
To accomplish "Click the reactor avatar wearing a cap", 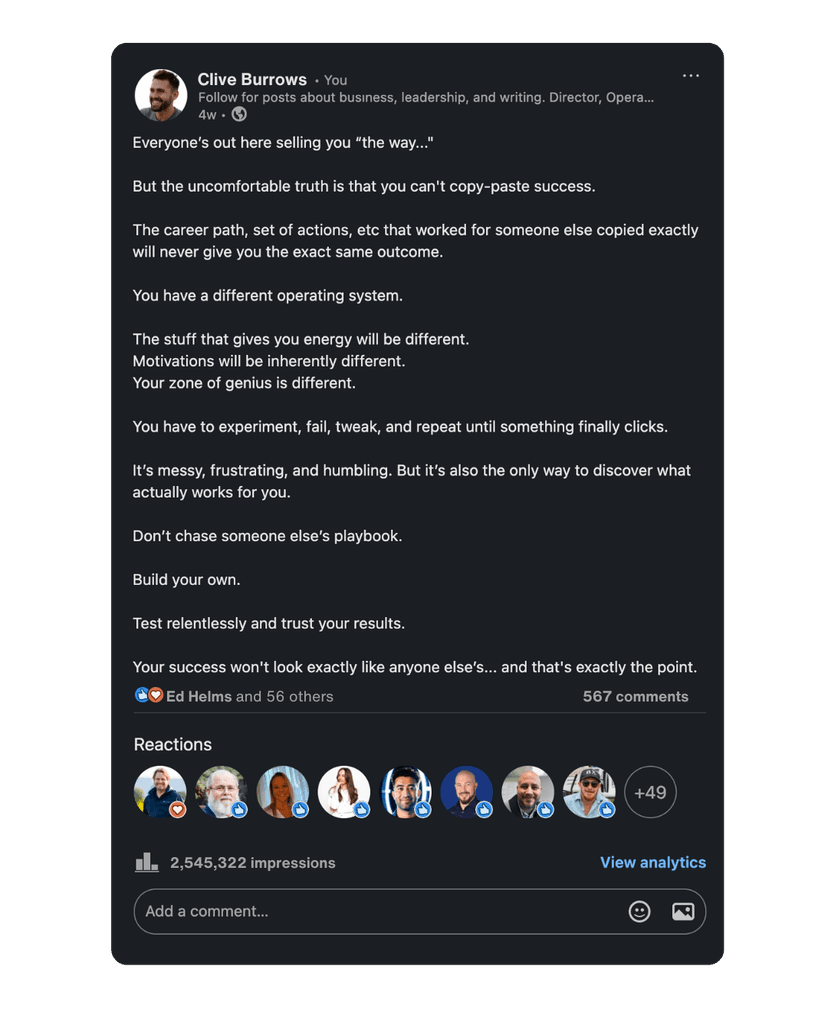I will coord(589,792).
